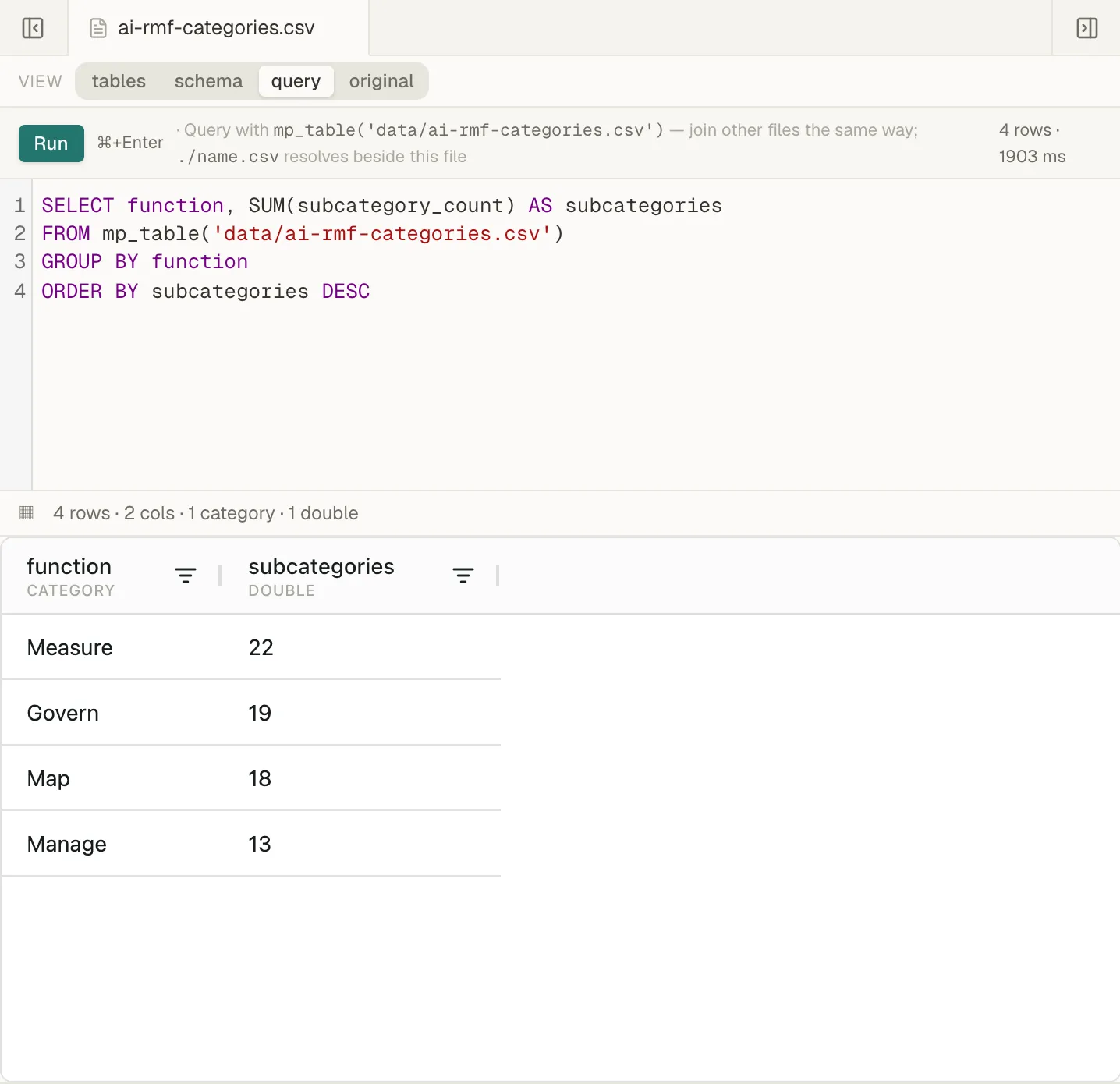Select the query view tab
1120x1084 pixels.
click(x=296, y=81)
